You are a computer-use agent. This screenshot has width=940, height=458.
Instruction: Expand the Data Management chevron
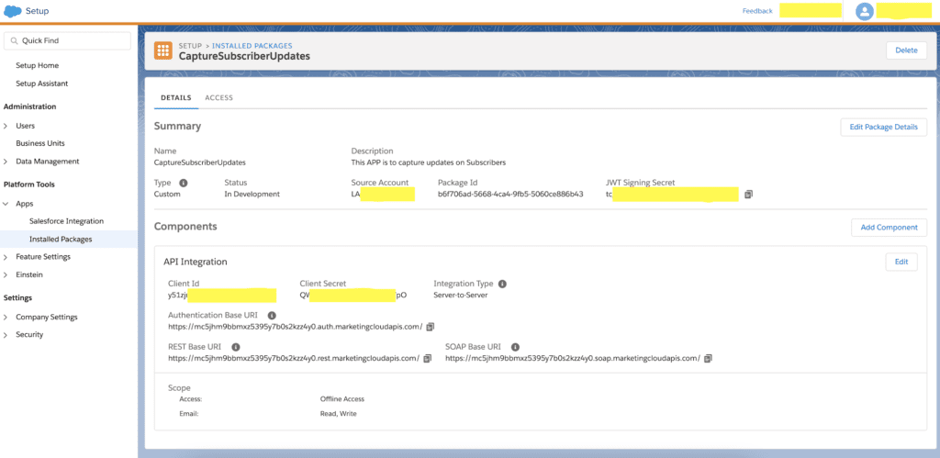6,161
